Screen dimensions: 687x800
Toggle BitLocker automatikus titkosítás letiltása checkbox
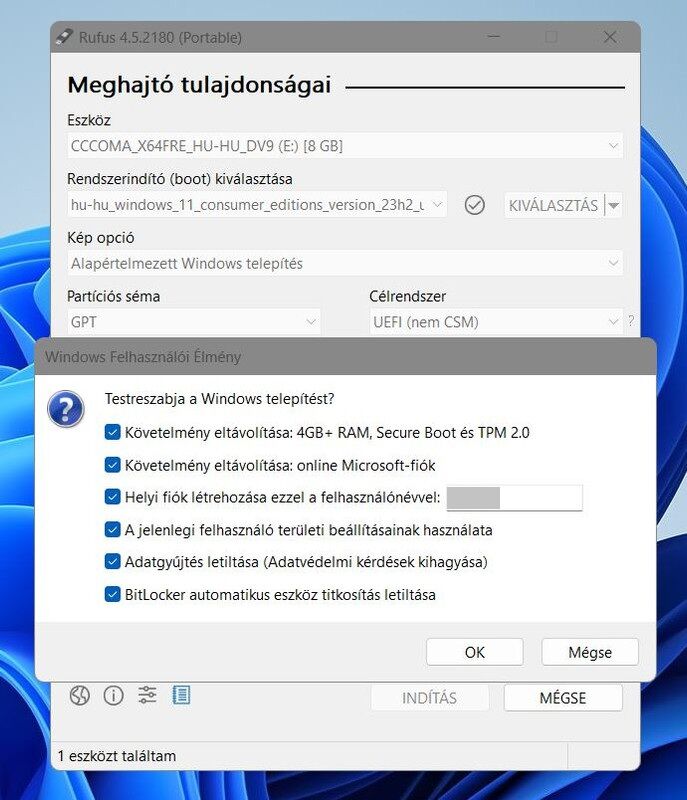click(x=112, y=594)
